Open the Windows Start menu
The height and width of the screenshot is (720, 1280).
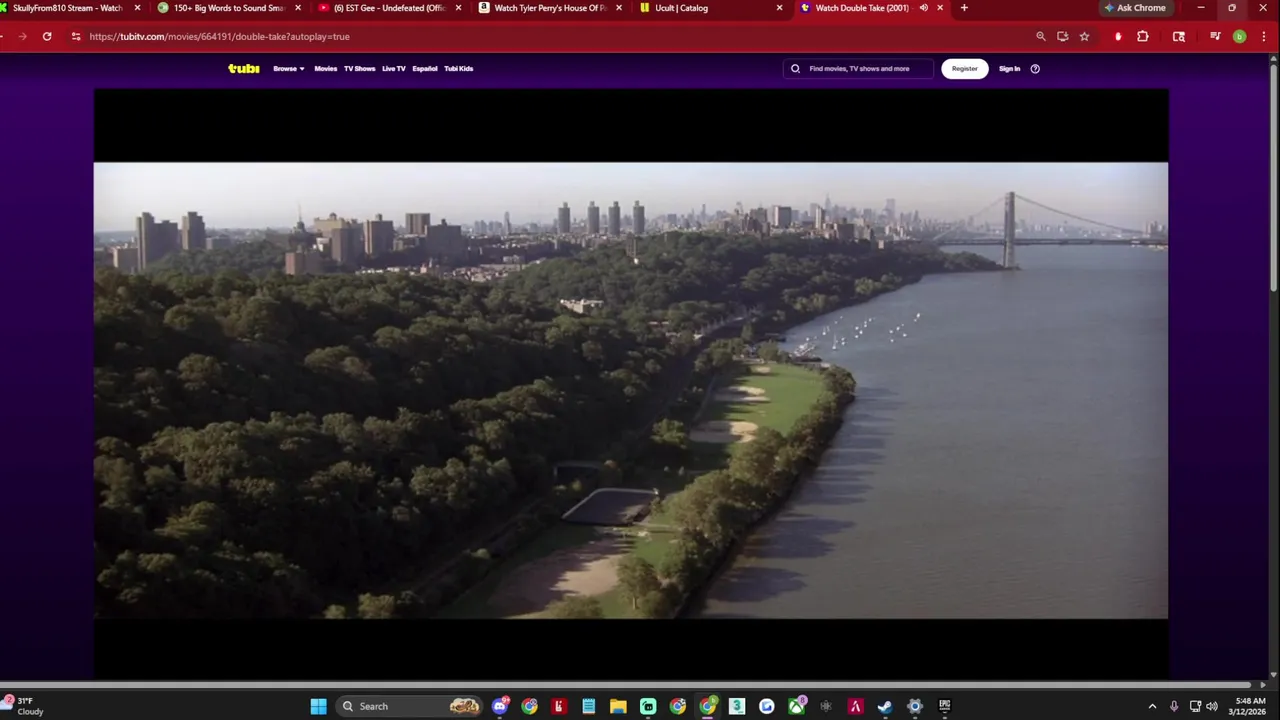pos(318,706)
